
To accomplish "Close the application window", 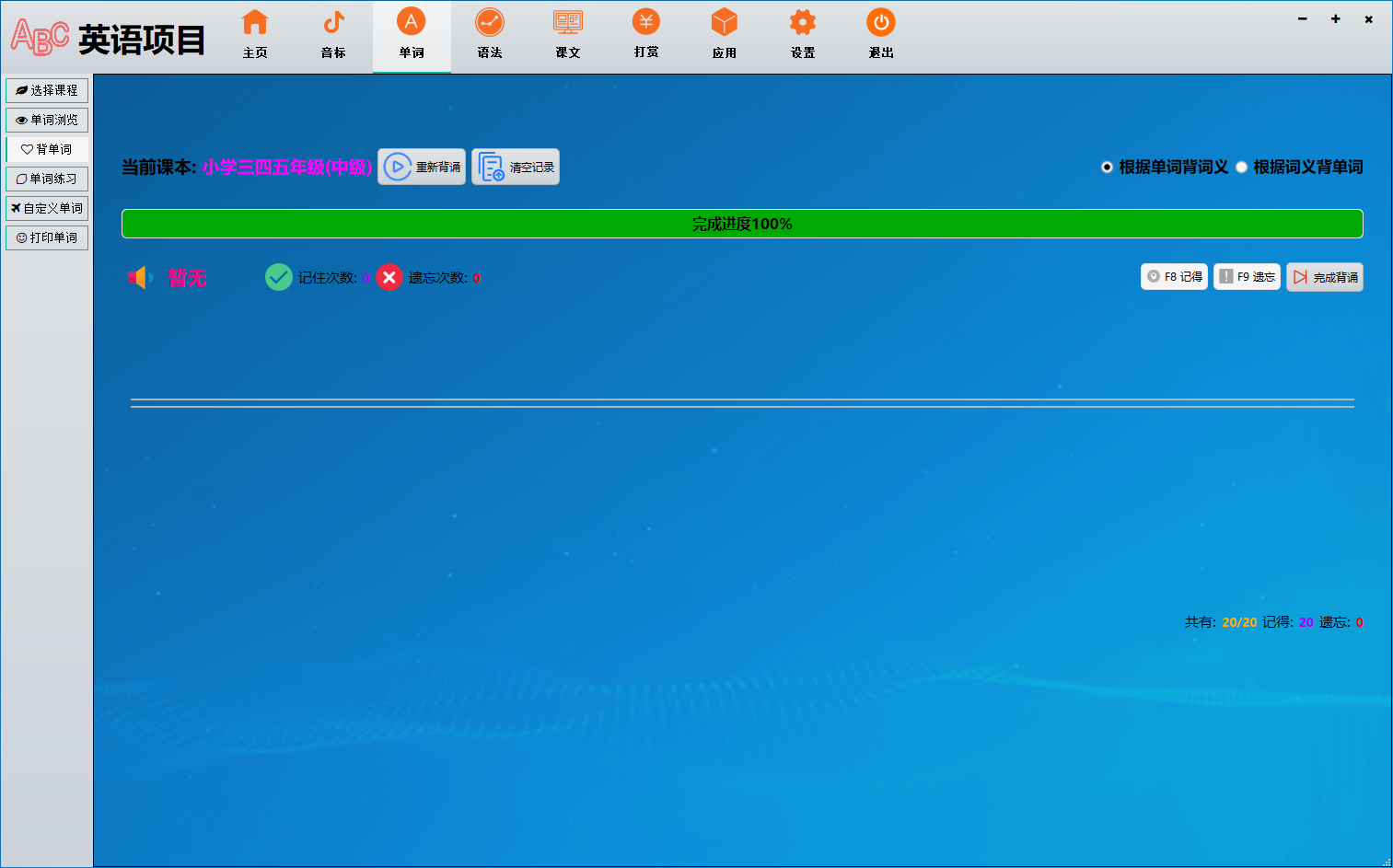I will (x=1369, y=18).
